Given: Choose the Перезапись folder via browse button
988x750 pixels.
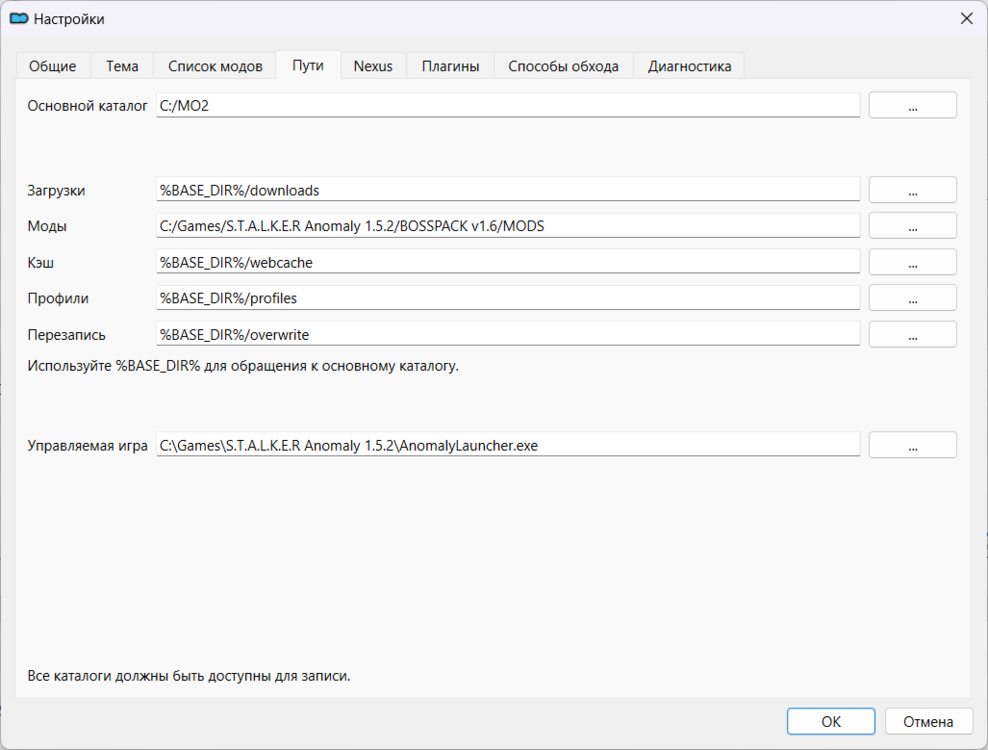Looking at the screenshot, I should tap(912, 334).
